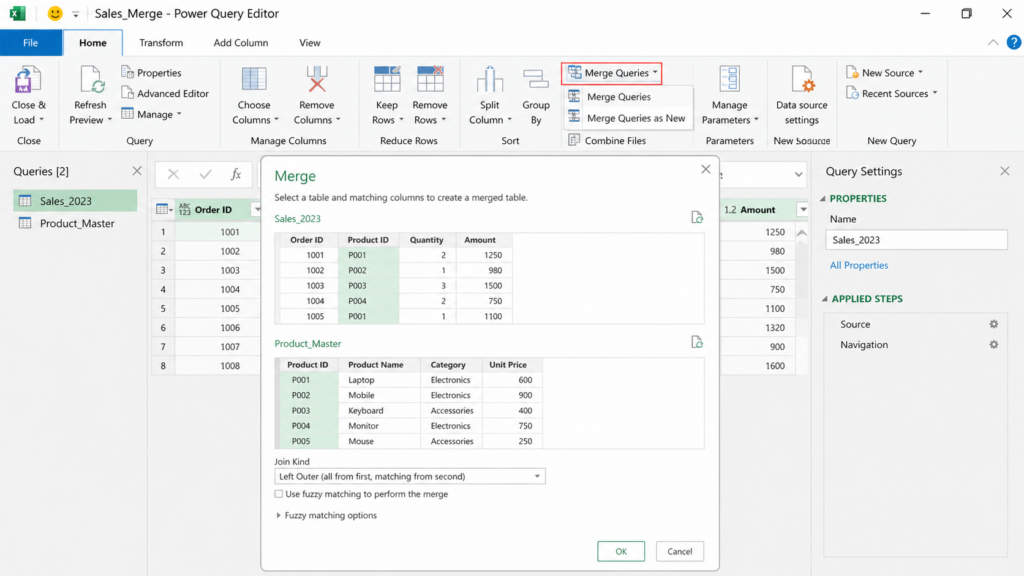Switch to the Transform tab
The height and width of the screenshot is (576, 1024).
click(x=161, y=42)
